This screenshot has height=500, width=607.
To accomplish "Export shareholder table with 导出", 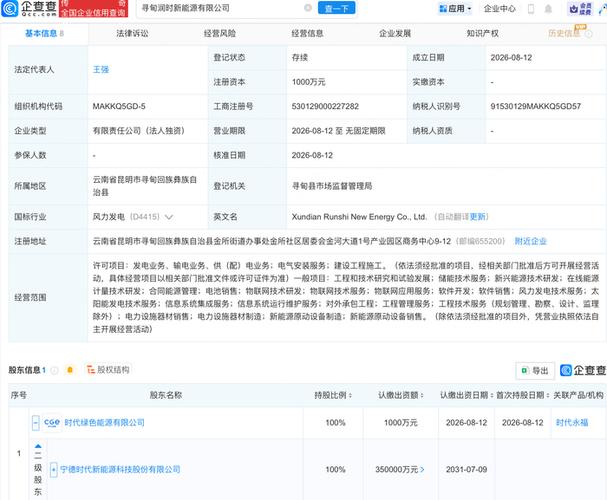I will pos(535,371).
